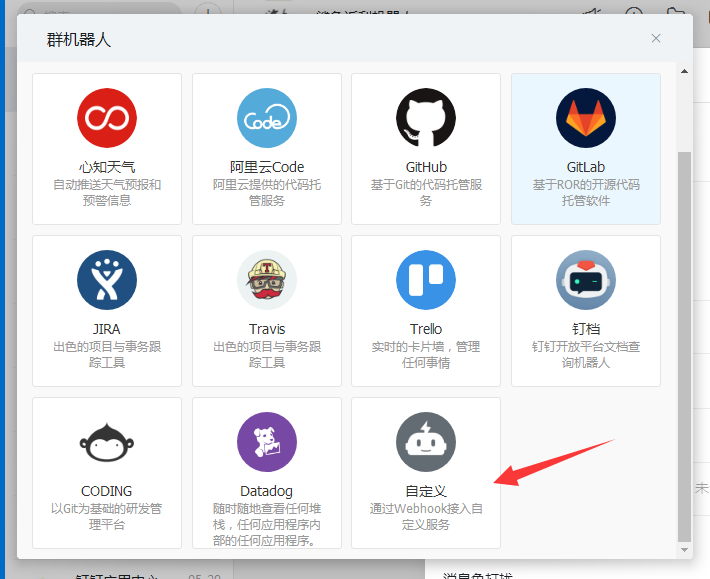This screenshot has height=579, width=710.
Task: Close the 群机器人 dialog
Action: coord(656,38)
